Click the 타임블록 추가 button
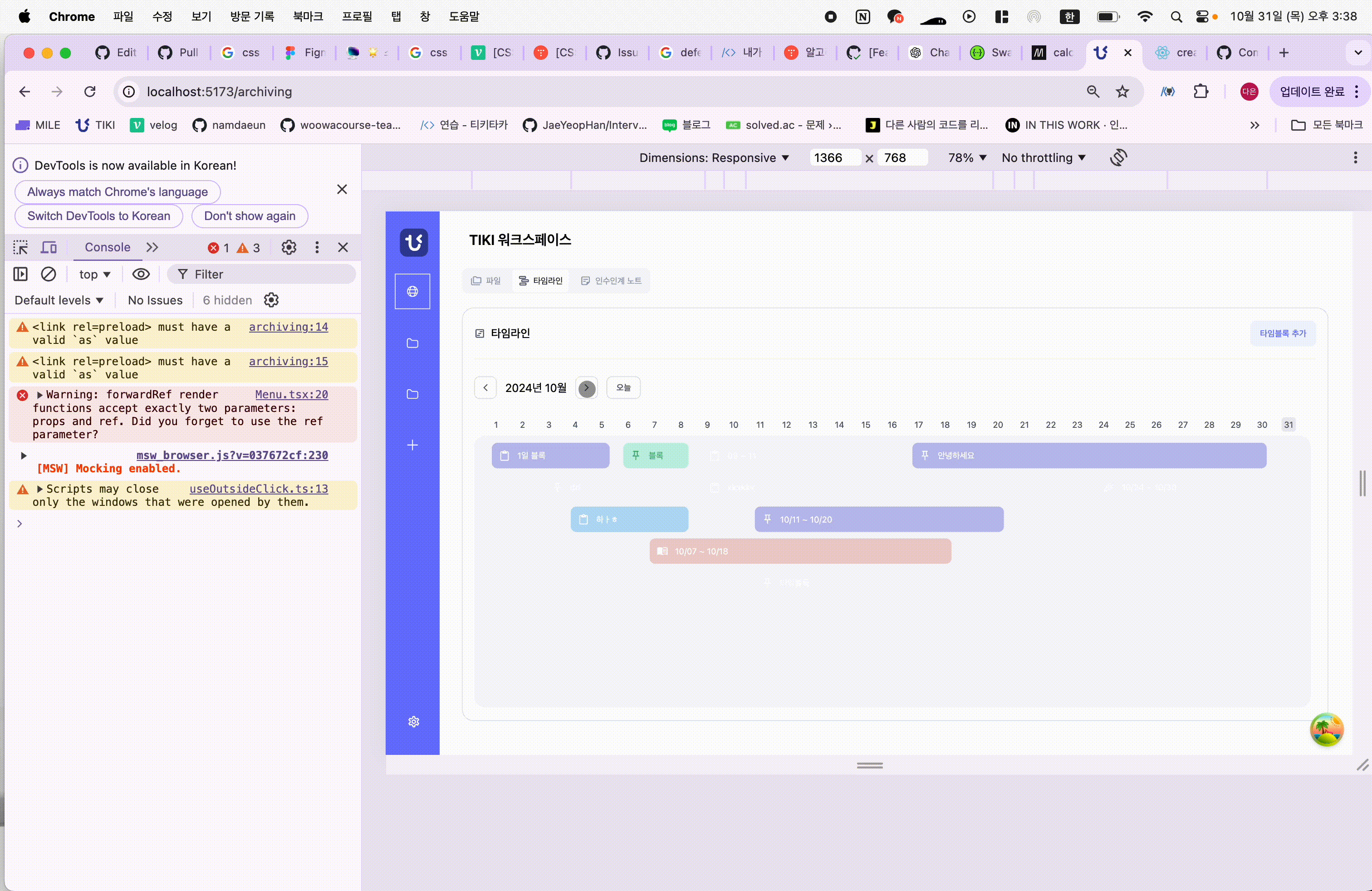This screenshot has width=1372, height=891. click(x=1282, y=333)
